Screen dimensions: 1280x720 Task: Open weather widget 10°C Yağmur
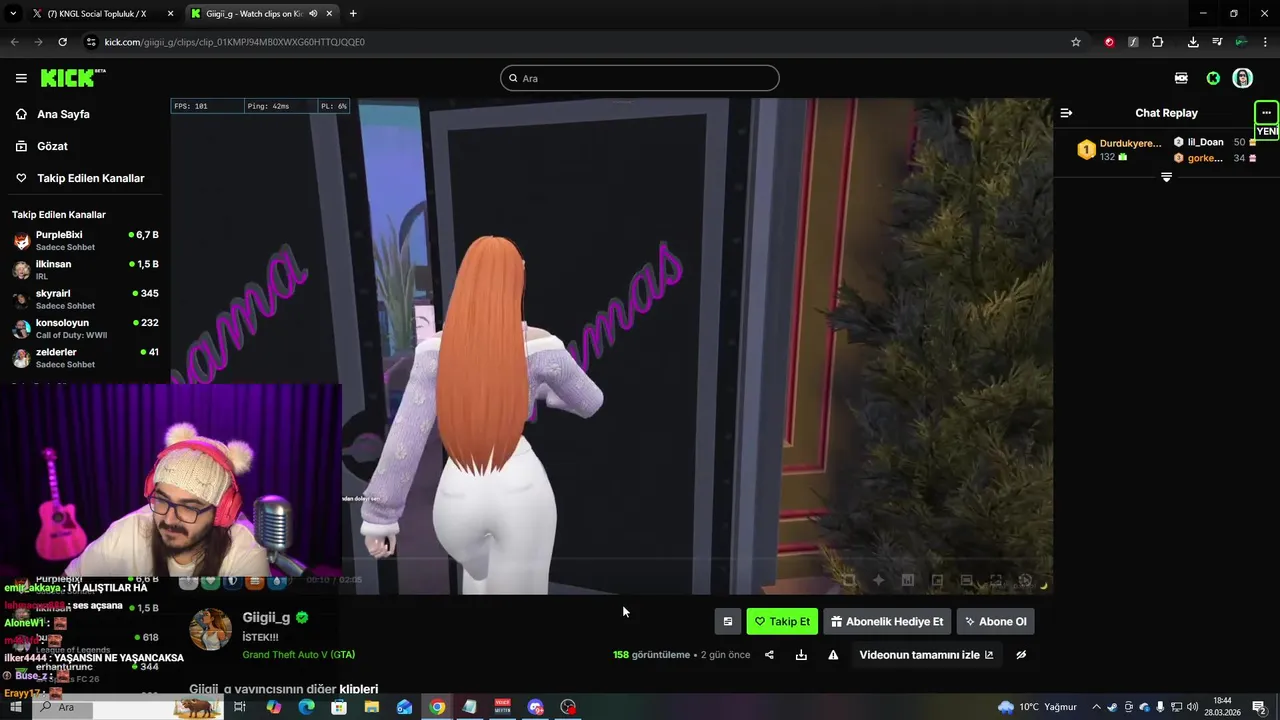(1038, 707)
